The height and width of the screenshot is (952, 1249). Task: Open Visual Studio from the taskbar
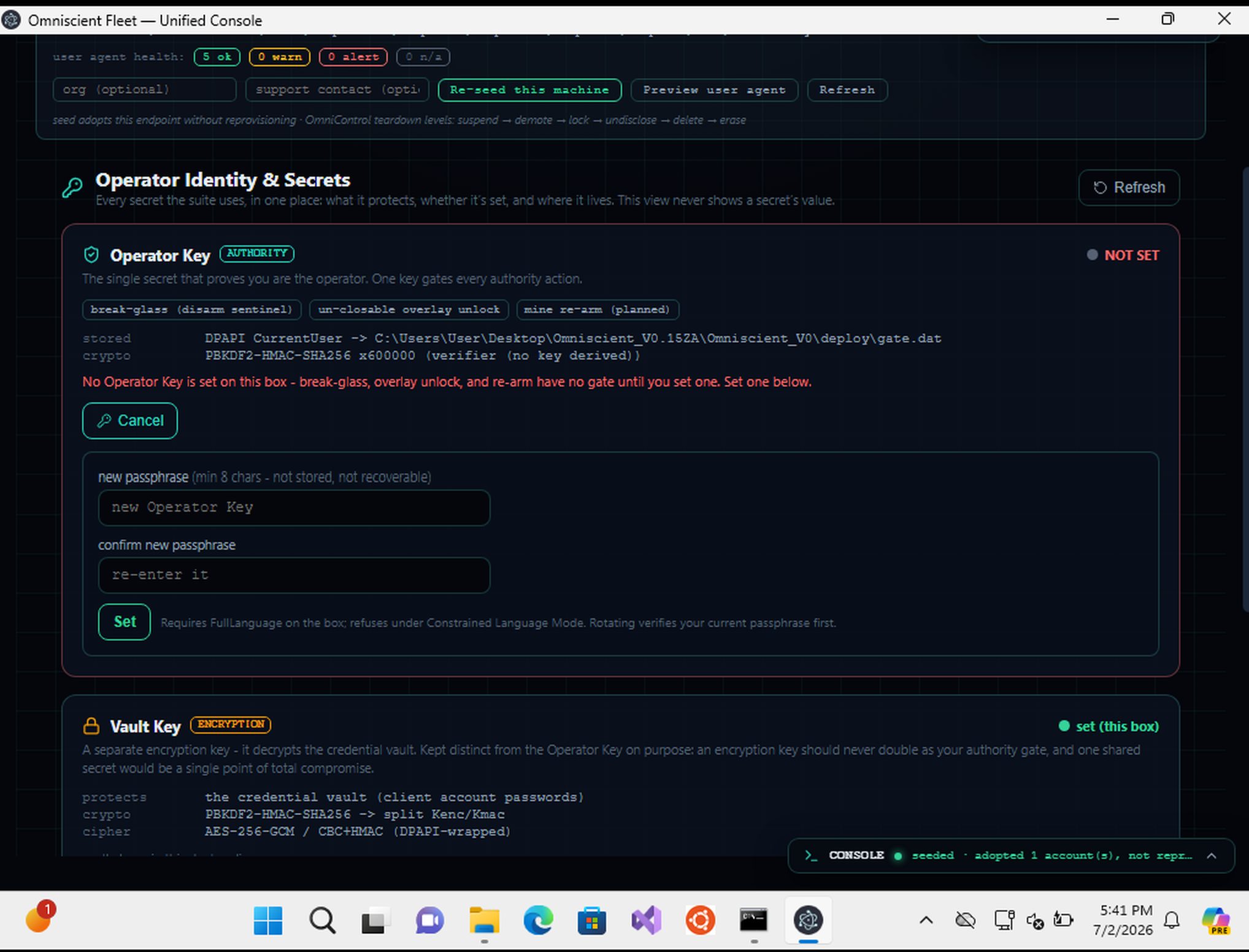coord(646,920)
